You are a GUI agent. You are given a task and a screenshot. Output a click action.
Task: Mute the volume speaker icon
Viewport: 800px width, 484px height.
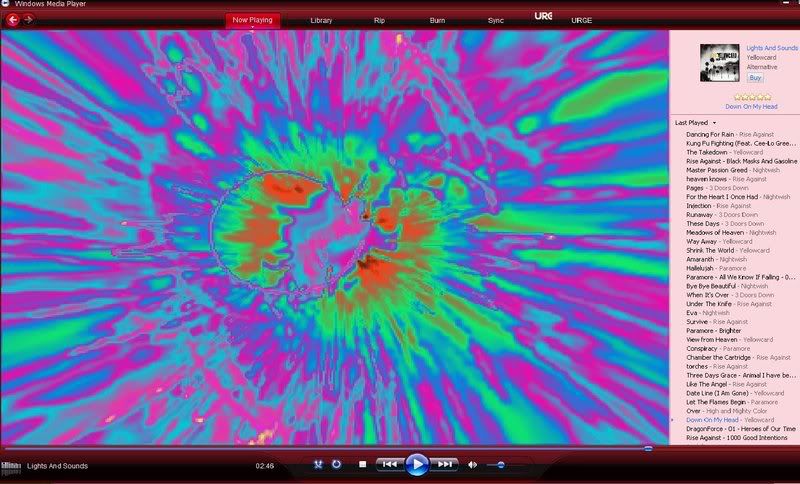pyautogui.click(x=473, y=465)
